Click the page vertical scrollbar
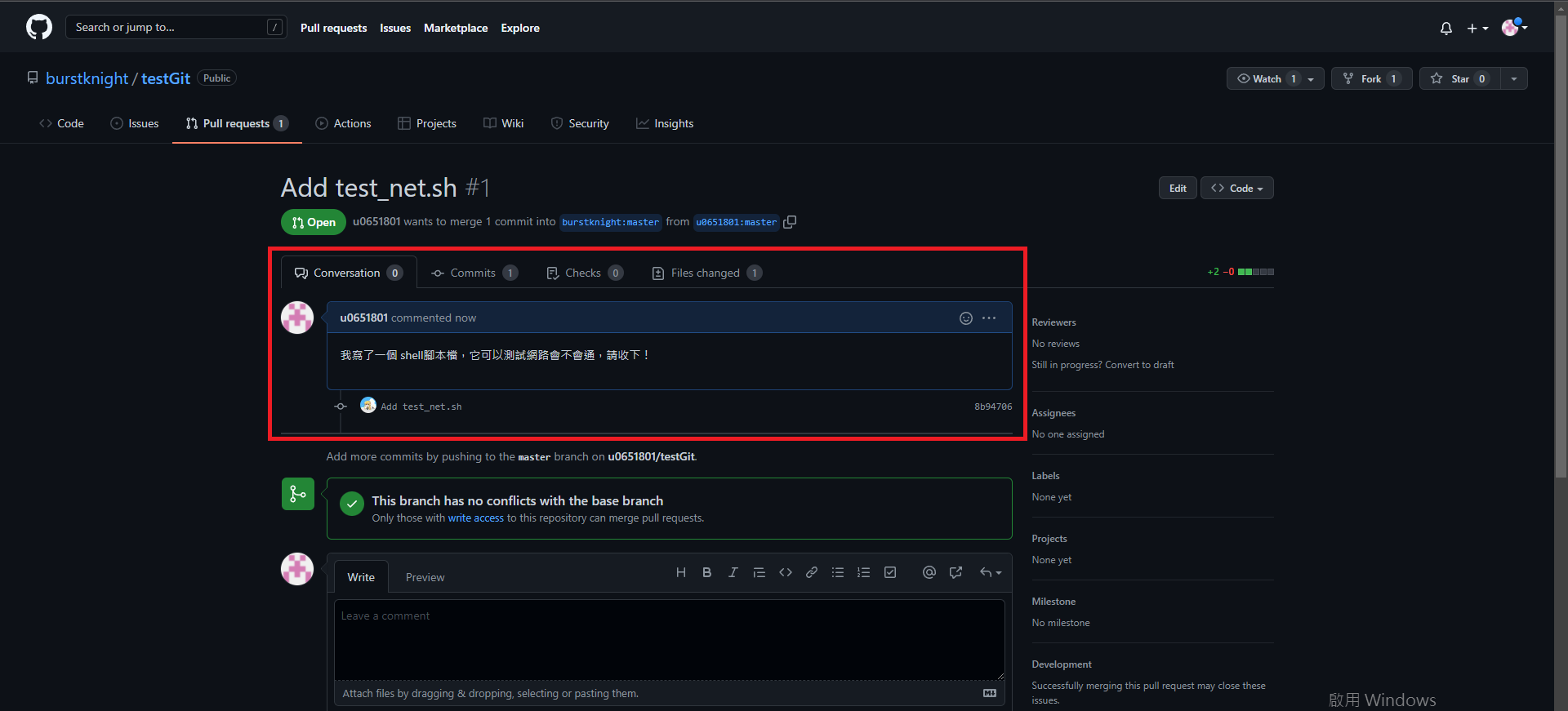The image size is (1568, 711). (1561, 245)
